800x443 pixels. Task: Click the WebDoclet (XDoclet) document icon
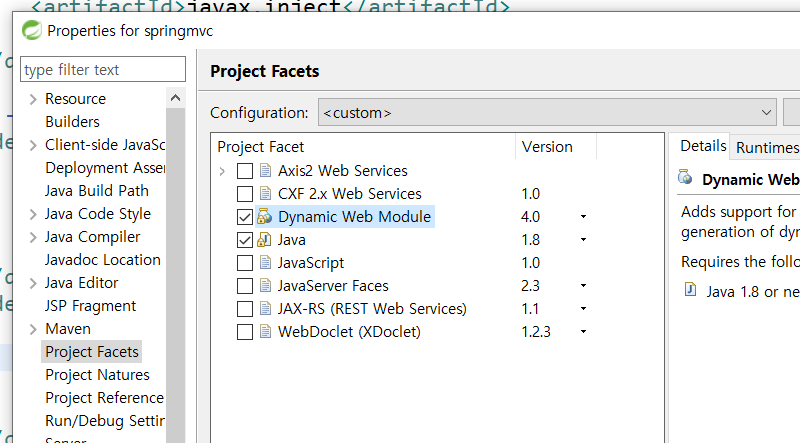[x=265, y=331]
